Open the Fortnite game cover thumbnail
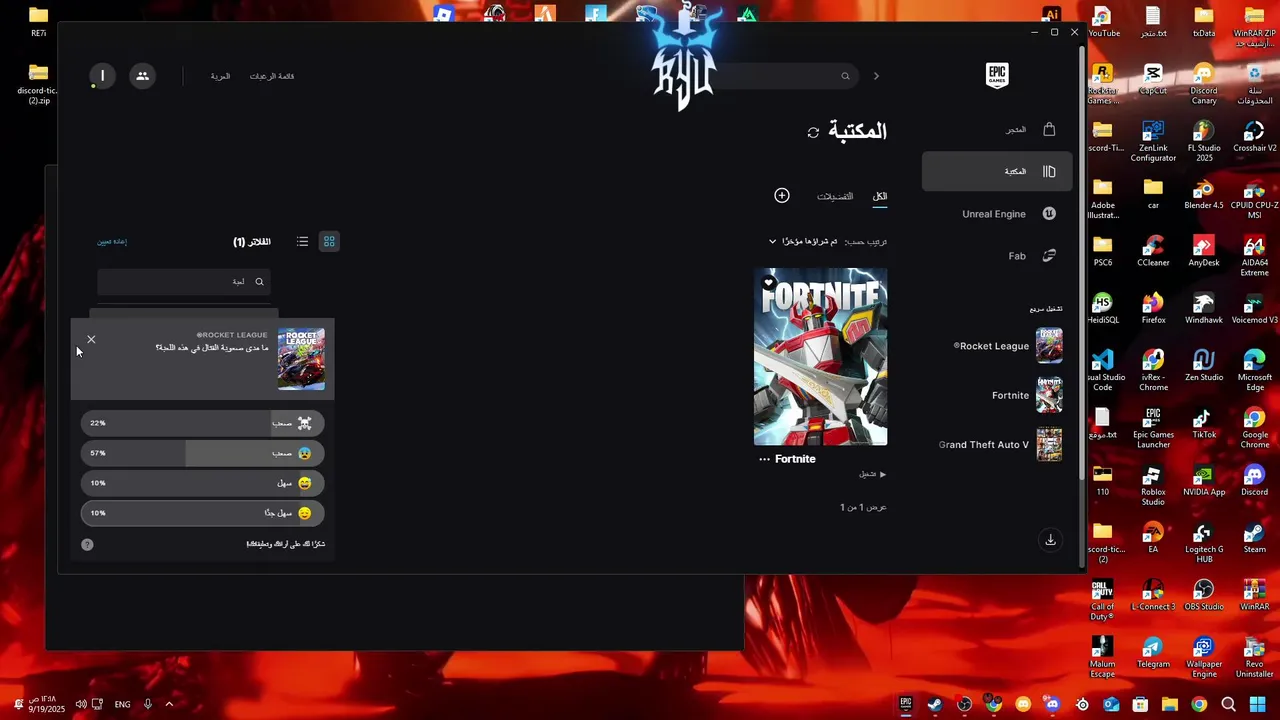The width and height of the screenshot is (1280, 720). tap(820, 356)
